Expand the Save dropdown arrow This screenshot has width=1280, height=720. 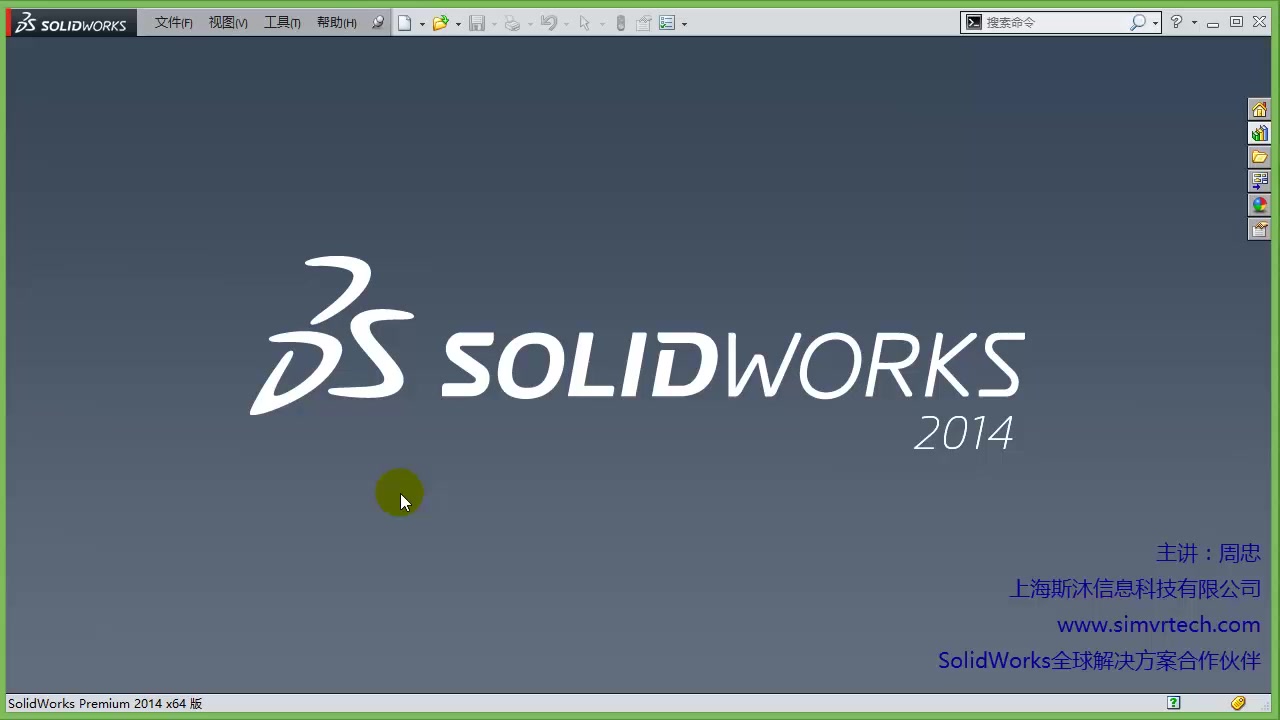[494, 24]
